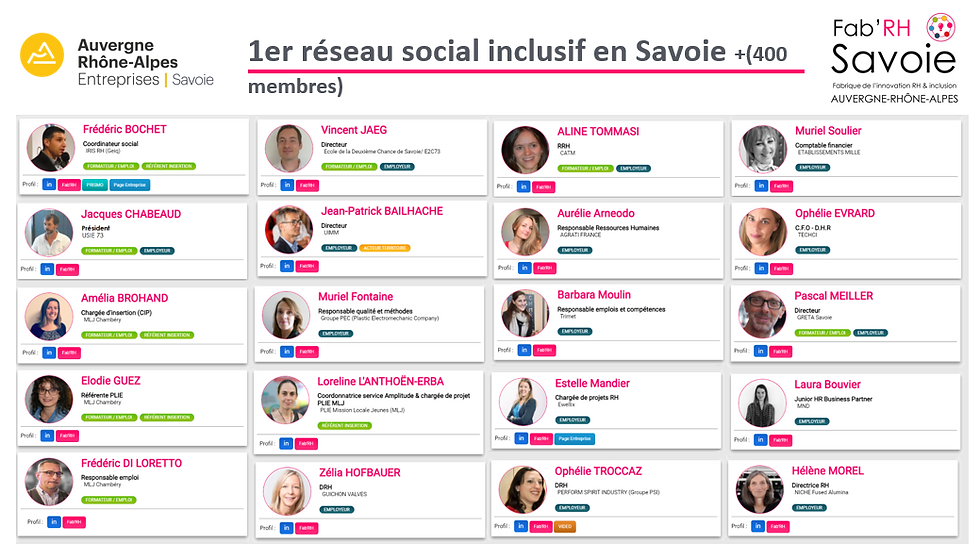Click the Référent Insertion tag on Elodie GUEZ
980x556 pixels.
[x=167, y=417]
